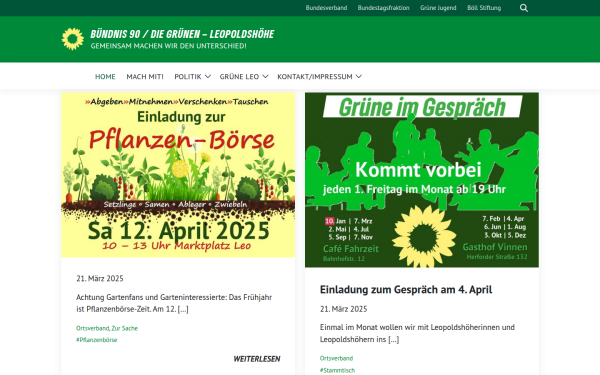Open article Einladung zum Gespräch am 4. April
This screenshot has width=600, height=375.
(406, 289)
